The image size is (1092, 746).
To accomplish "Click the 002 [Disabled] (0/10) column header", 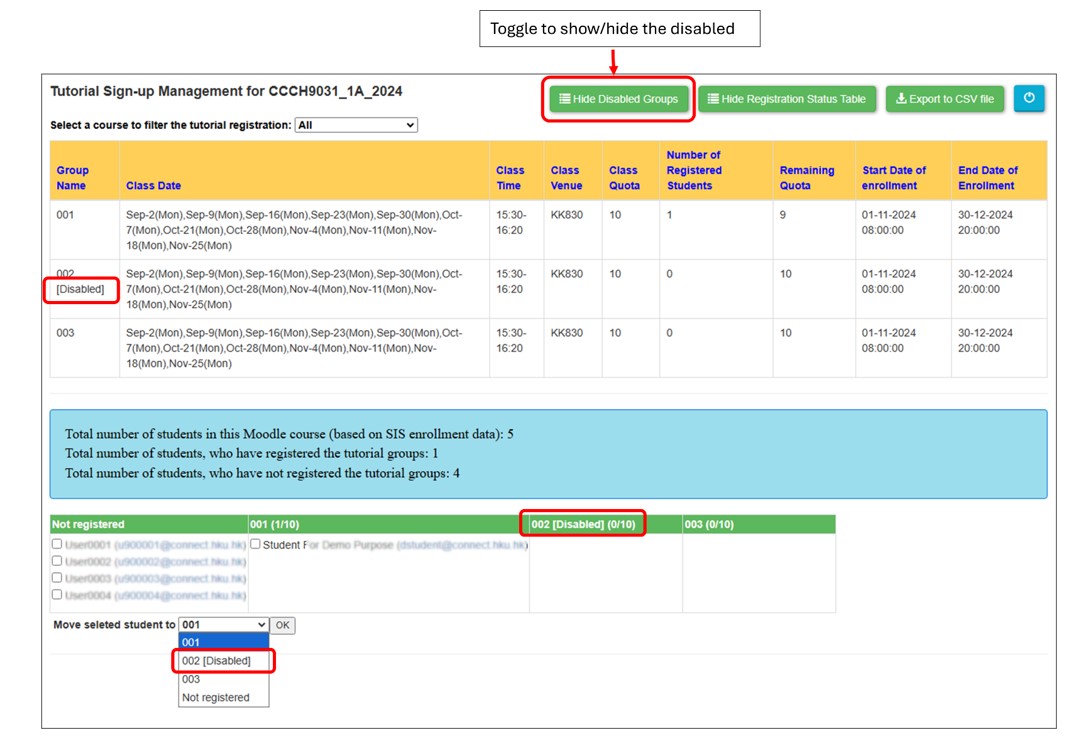I will [583, 523].
